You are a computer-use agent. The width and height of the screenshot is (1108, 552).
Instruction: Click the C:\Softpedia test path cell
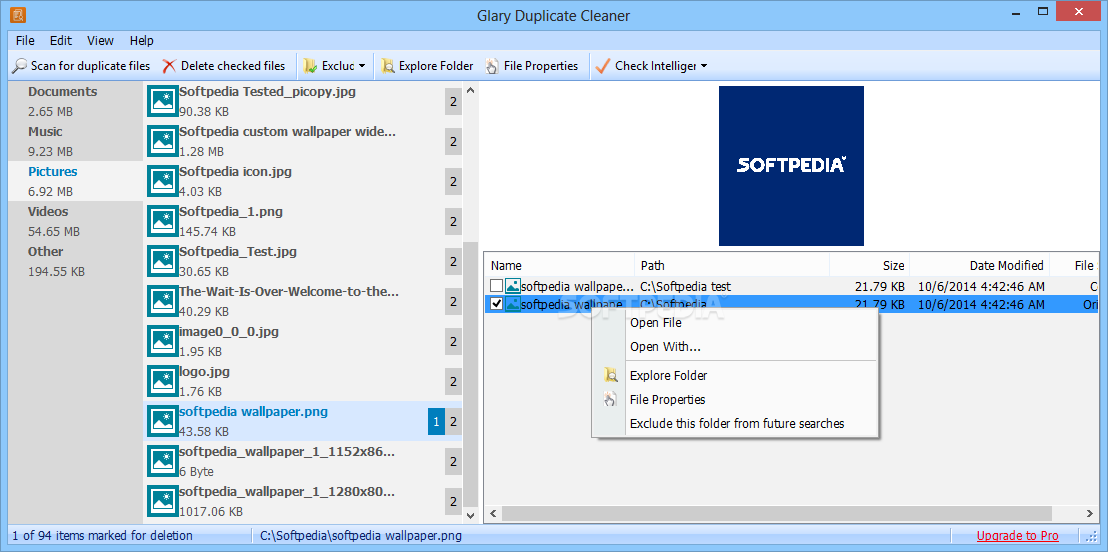click(x=685, y=286)
